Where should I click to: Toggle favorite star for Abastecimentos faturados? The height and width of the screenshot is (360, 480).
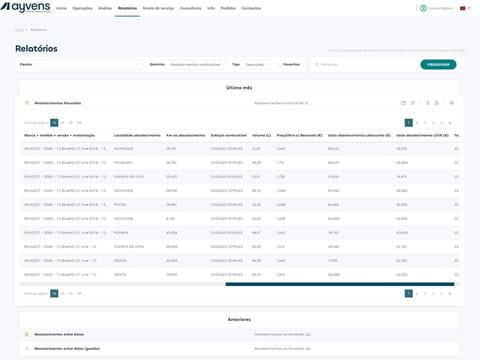coord(27,103)
